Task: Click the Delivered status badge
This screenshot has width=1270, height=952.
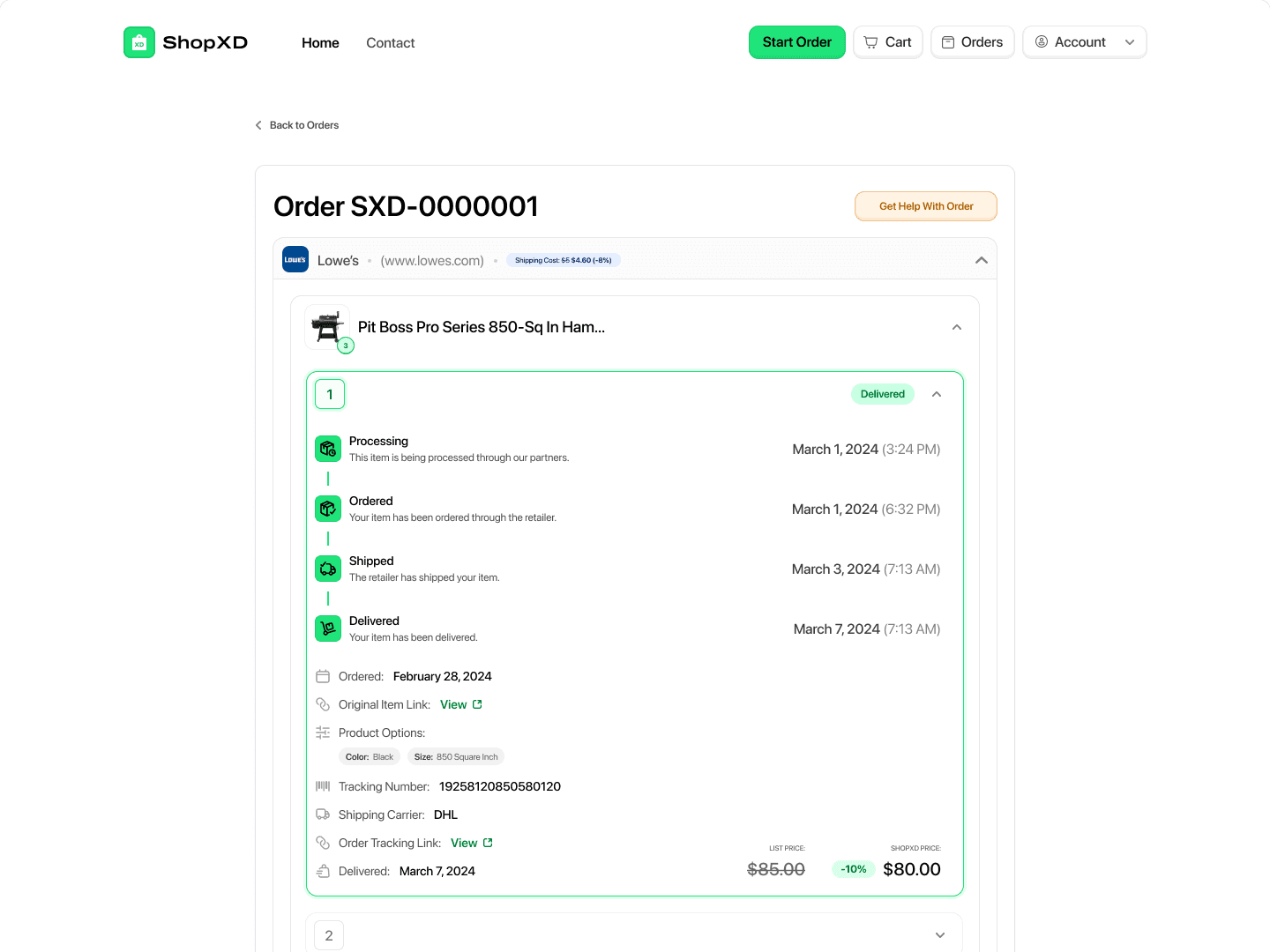Action: coord(883,394)
